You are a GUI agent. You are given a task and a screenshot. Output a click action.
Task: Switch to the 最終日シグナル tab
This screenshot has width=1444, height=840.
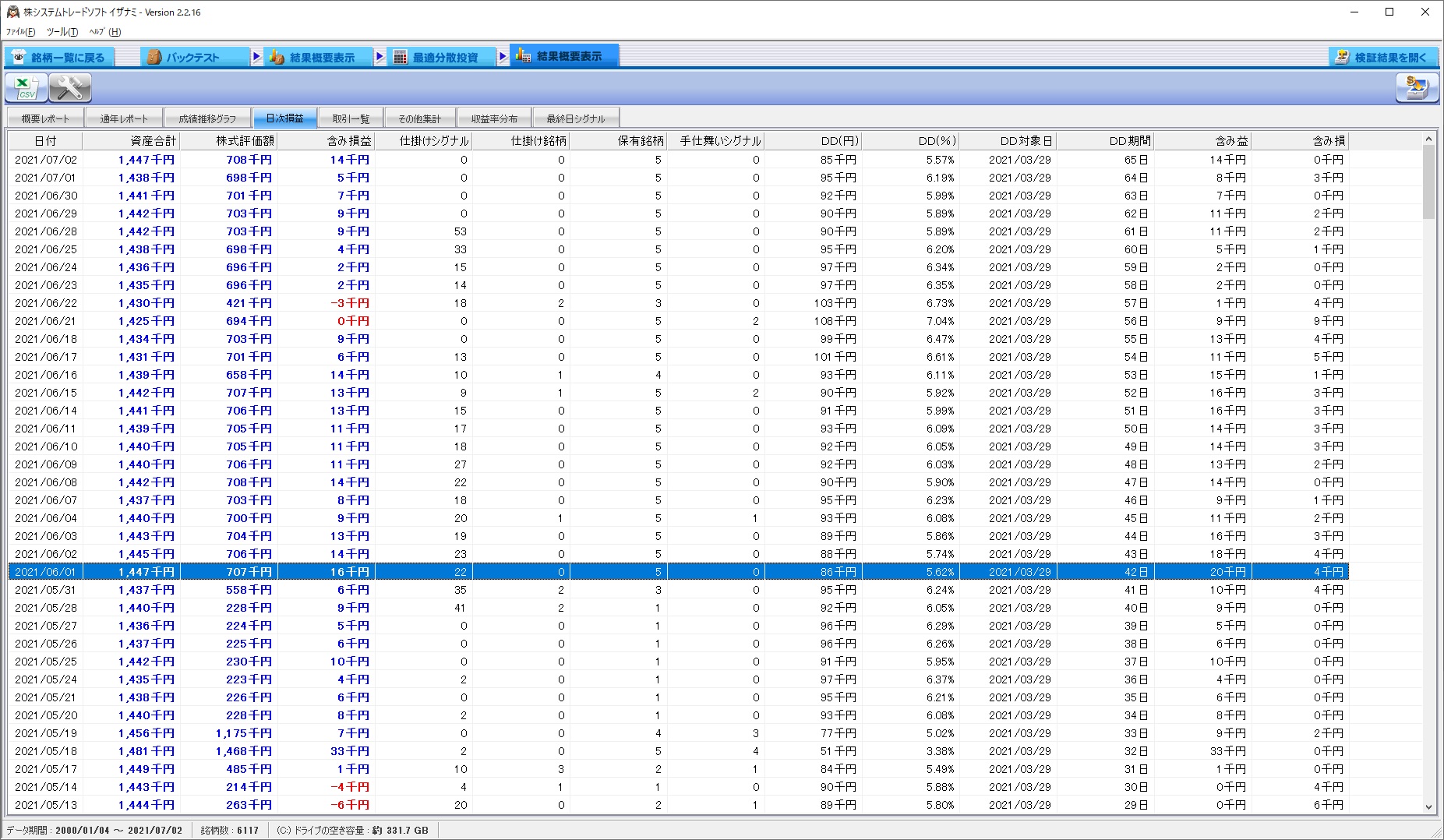point(575,118)
